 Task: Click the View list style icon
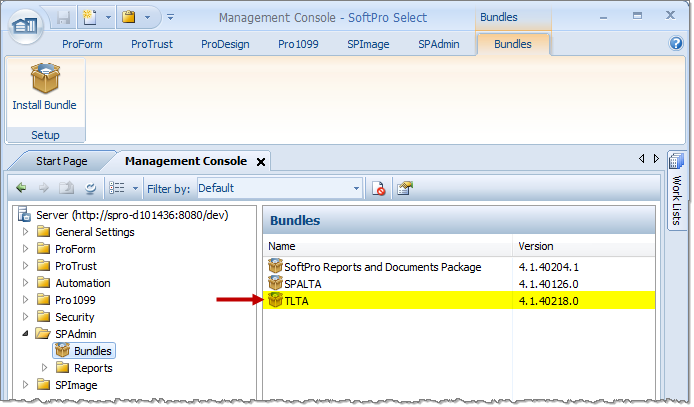point(117,188)
